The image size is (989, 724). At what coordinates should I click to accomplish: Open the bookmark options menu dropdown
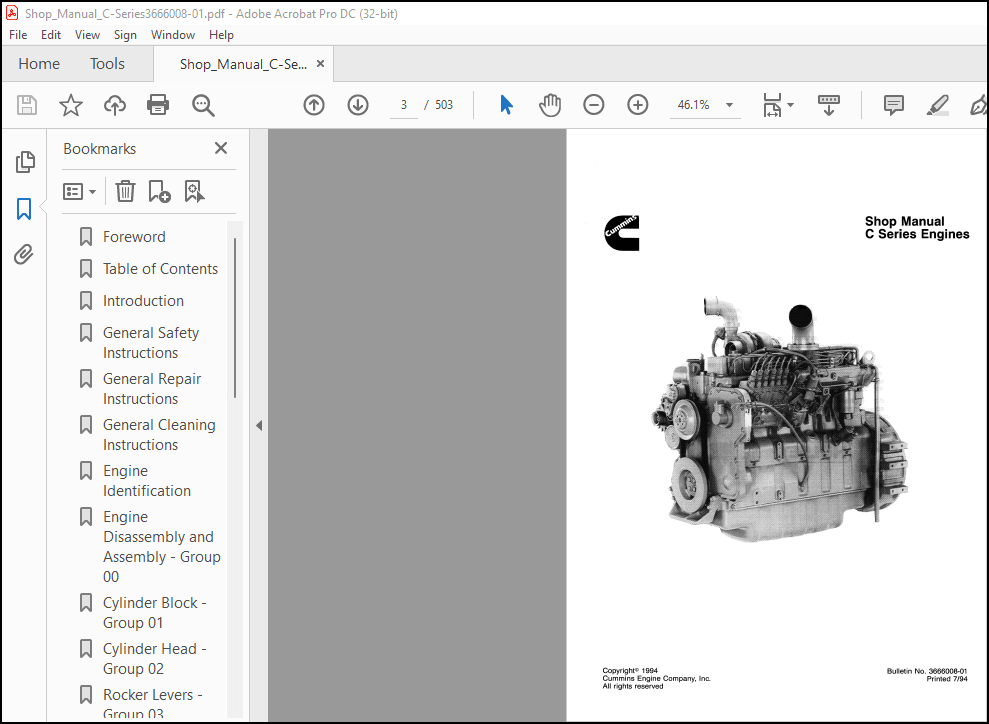(x=79, y=191)
